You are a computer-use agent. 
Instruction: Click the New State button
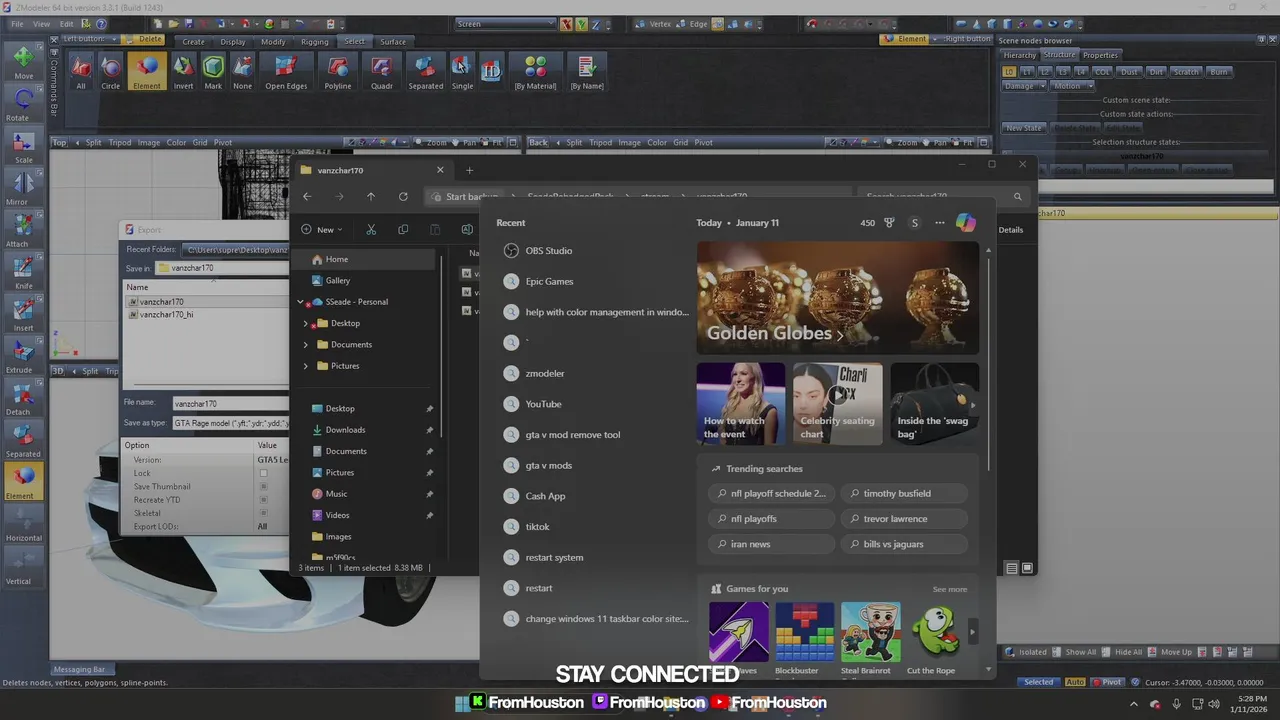point(1024,128)
